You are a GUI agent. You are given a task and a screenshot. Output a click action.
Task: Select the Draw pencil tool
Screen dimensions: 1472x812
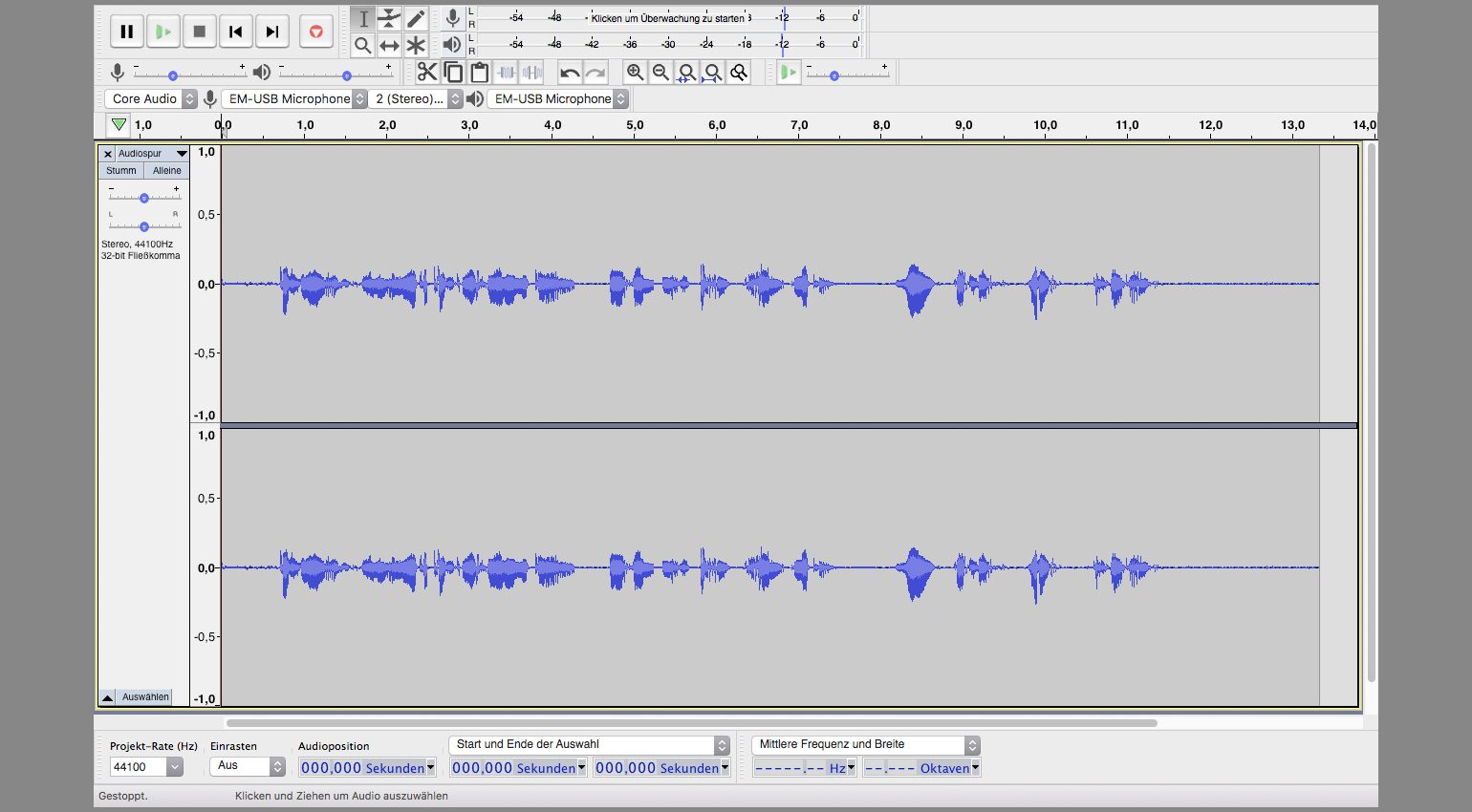point(416,18)
